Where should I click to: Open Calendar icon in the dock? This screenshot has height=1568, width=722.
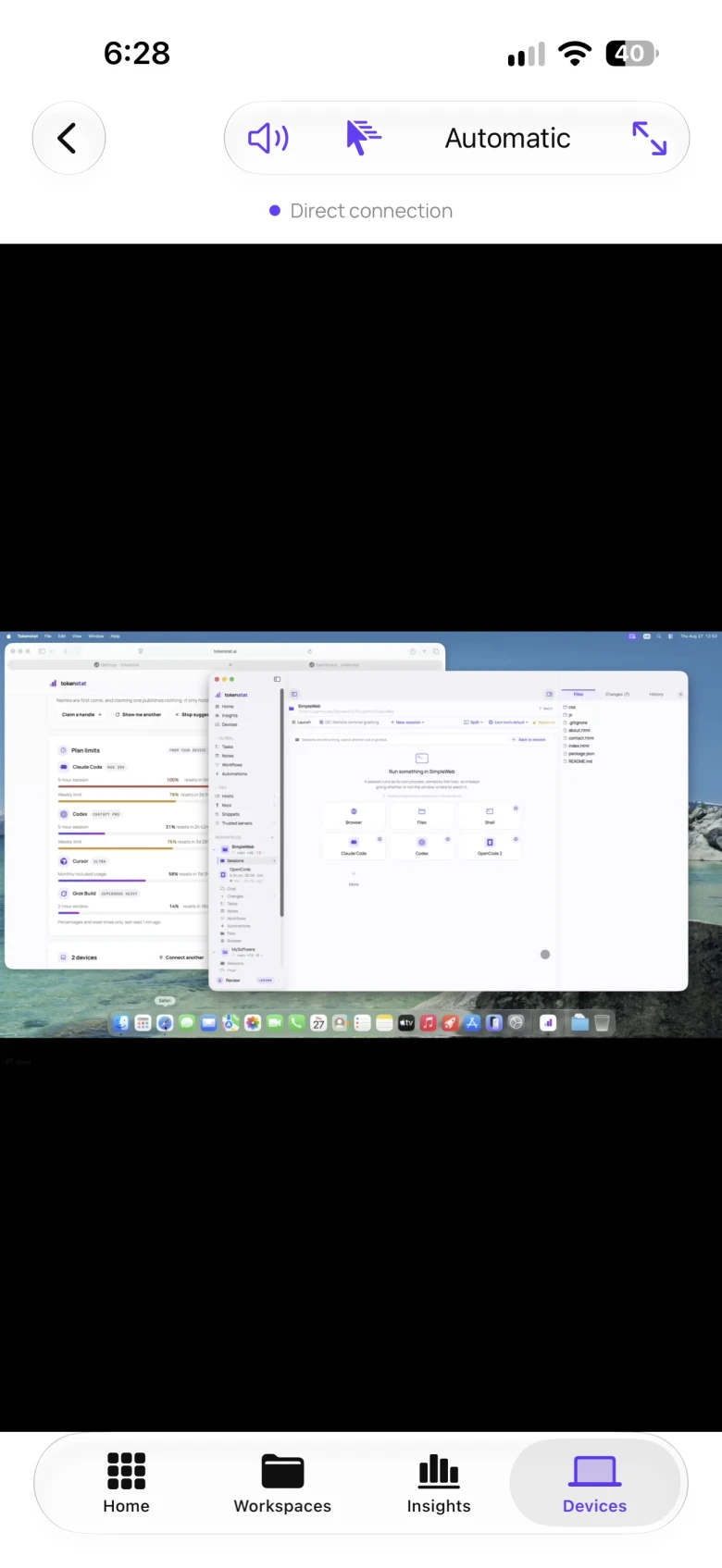point(318,1022)
